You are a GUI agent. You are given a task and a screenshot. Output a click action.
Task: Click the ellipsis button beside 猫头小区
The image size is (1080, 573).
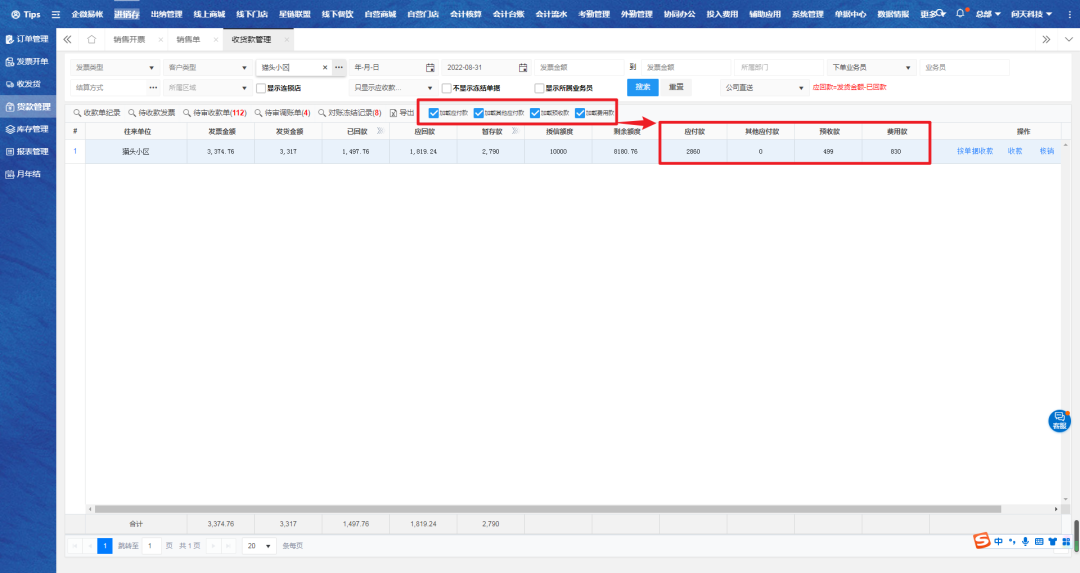pyautogui.click(x=339, y=68)
